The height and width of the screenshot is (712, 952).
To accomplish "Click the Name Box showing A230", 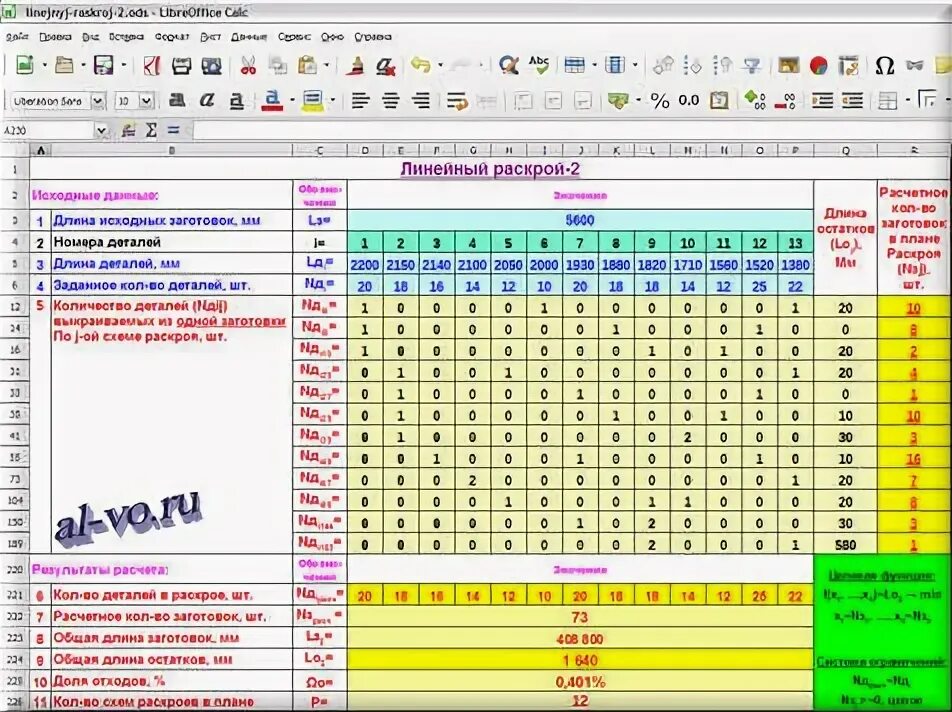I will pyautogui.click(x=49, y=130).
